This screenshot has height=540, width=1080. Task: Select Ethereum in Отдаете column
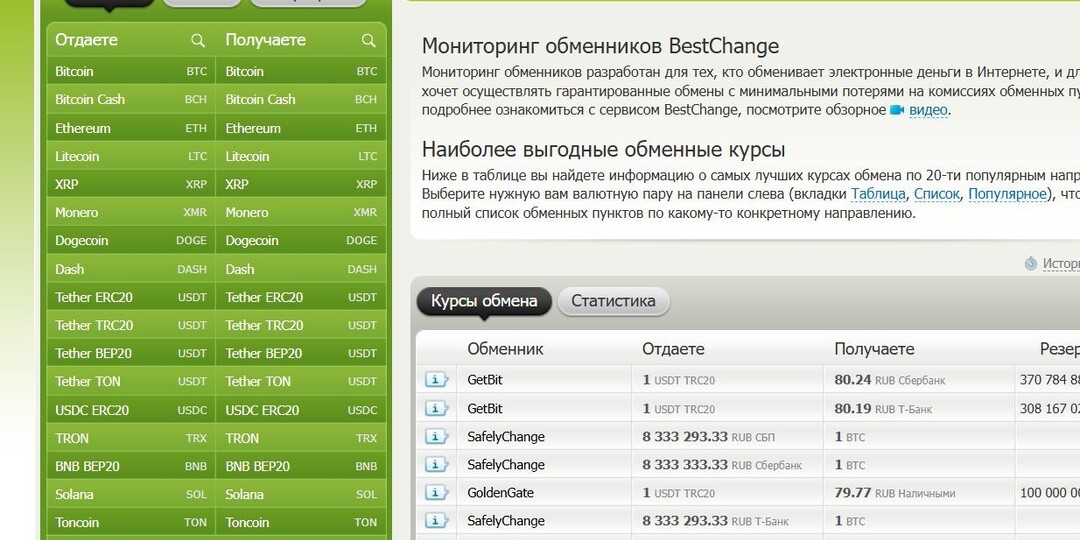click(131, 128)
